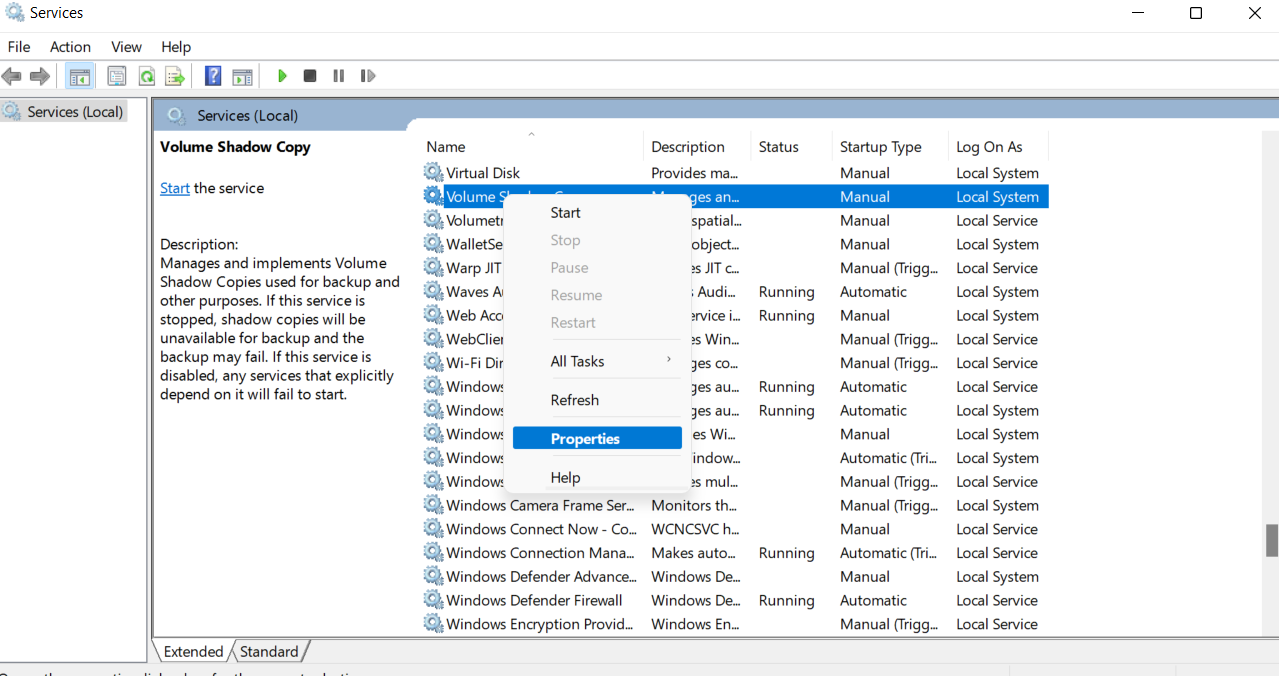Click the vertical scrollbar thumb
The image size is (1279, 676).
coord(1272,540)
